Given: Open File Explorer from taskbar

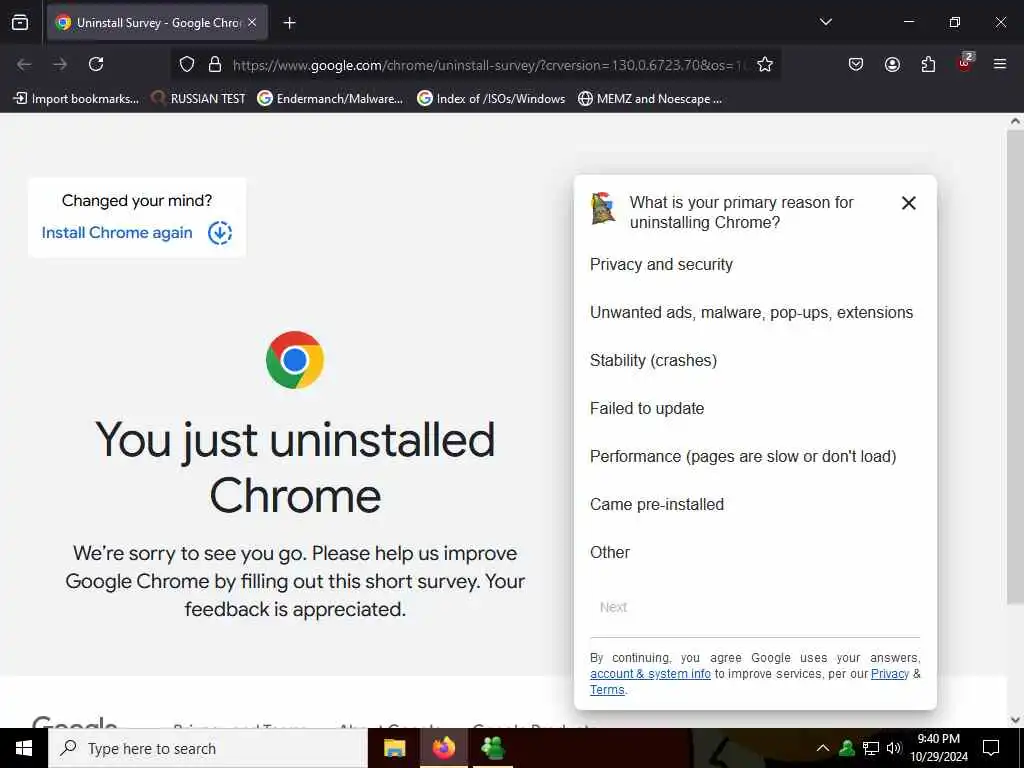Looking at the screenshot, I should pos(394,748).
